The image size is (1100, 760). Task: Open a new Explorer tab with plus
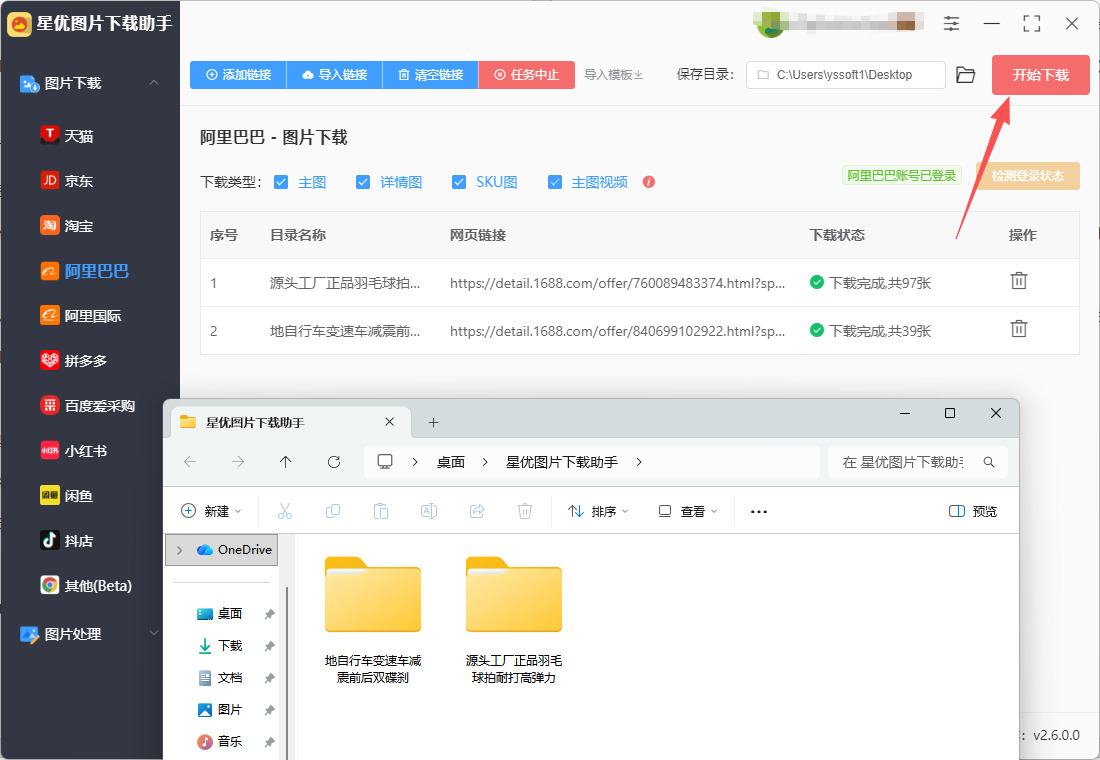[x=433, y=422]
